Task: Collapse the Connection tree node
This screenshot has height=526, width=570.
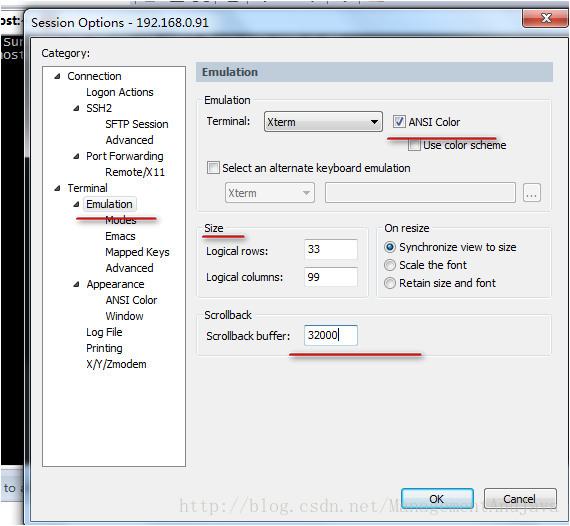Action: click(57, 77)
